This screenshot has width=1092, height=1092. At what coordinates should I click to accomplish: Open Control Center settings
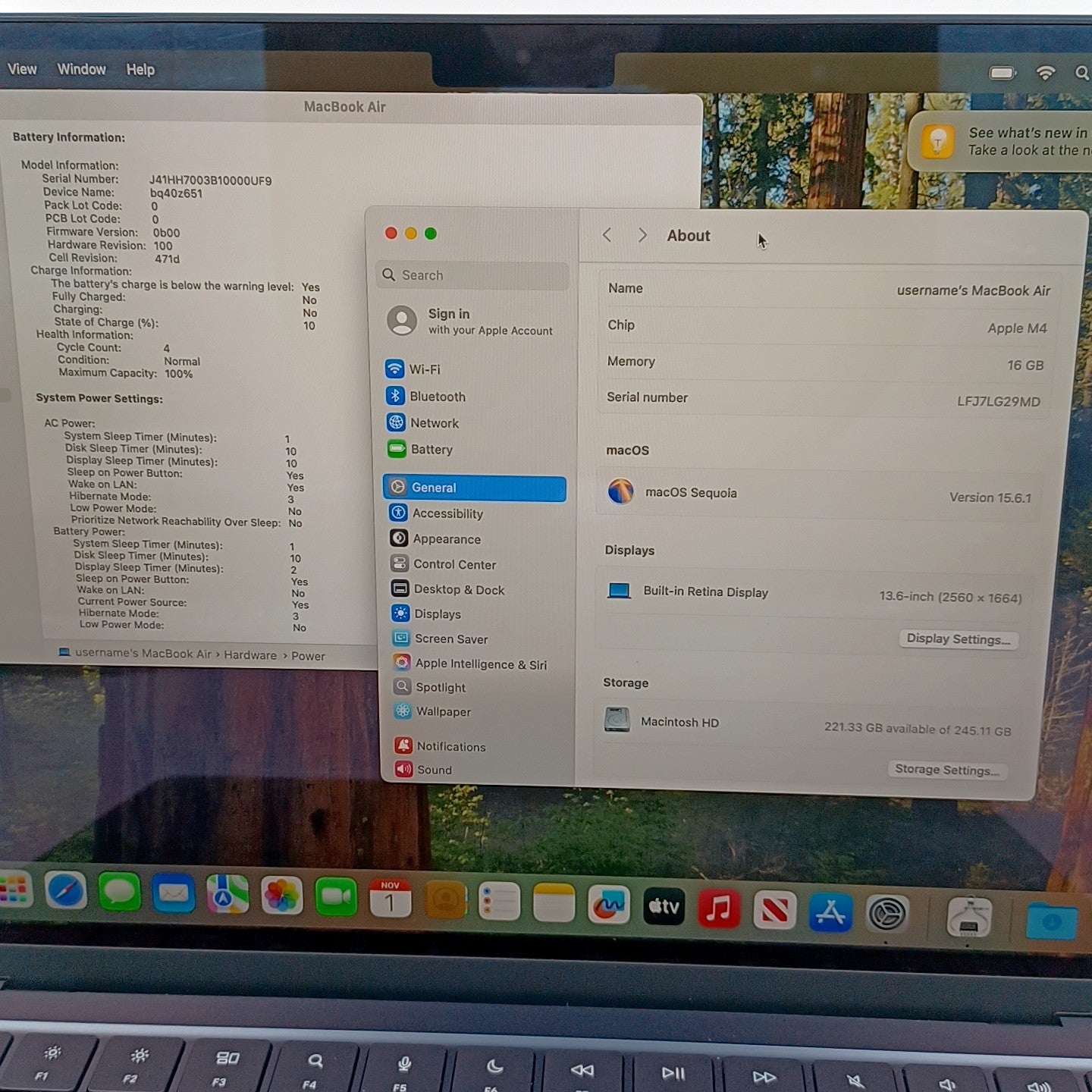pyautogui.click(x=453, y=564)
